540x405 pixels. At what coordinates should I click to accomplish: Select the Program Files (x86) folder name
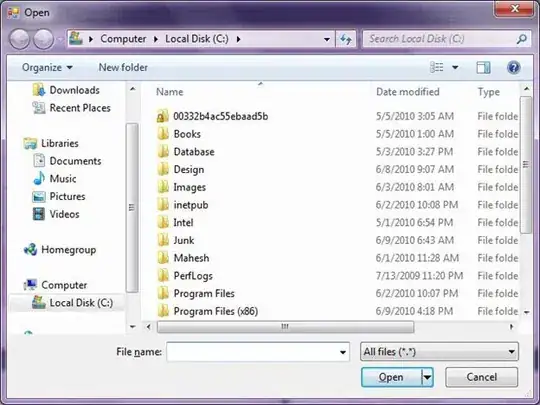216,311
